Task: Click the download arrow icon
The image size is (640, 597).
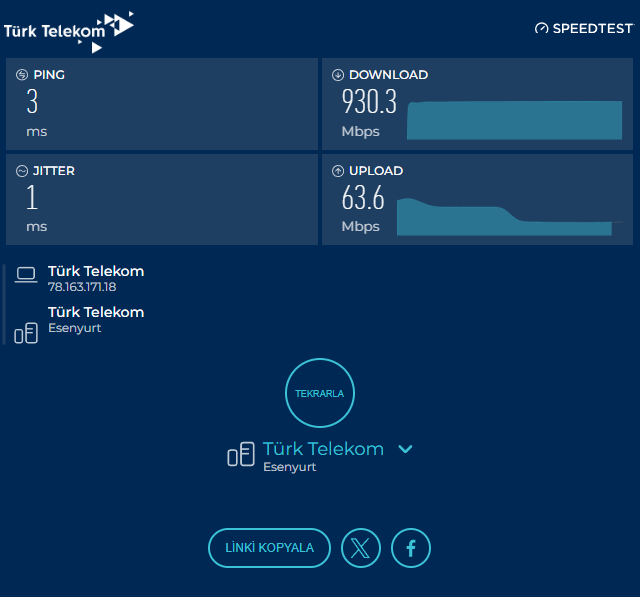Action: tap(338, 75)
